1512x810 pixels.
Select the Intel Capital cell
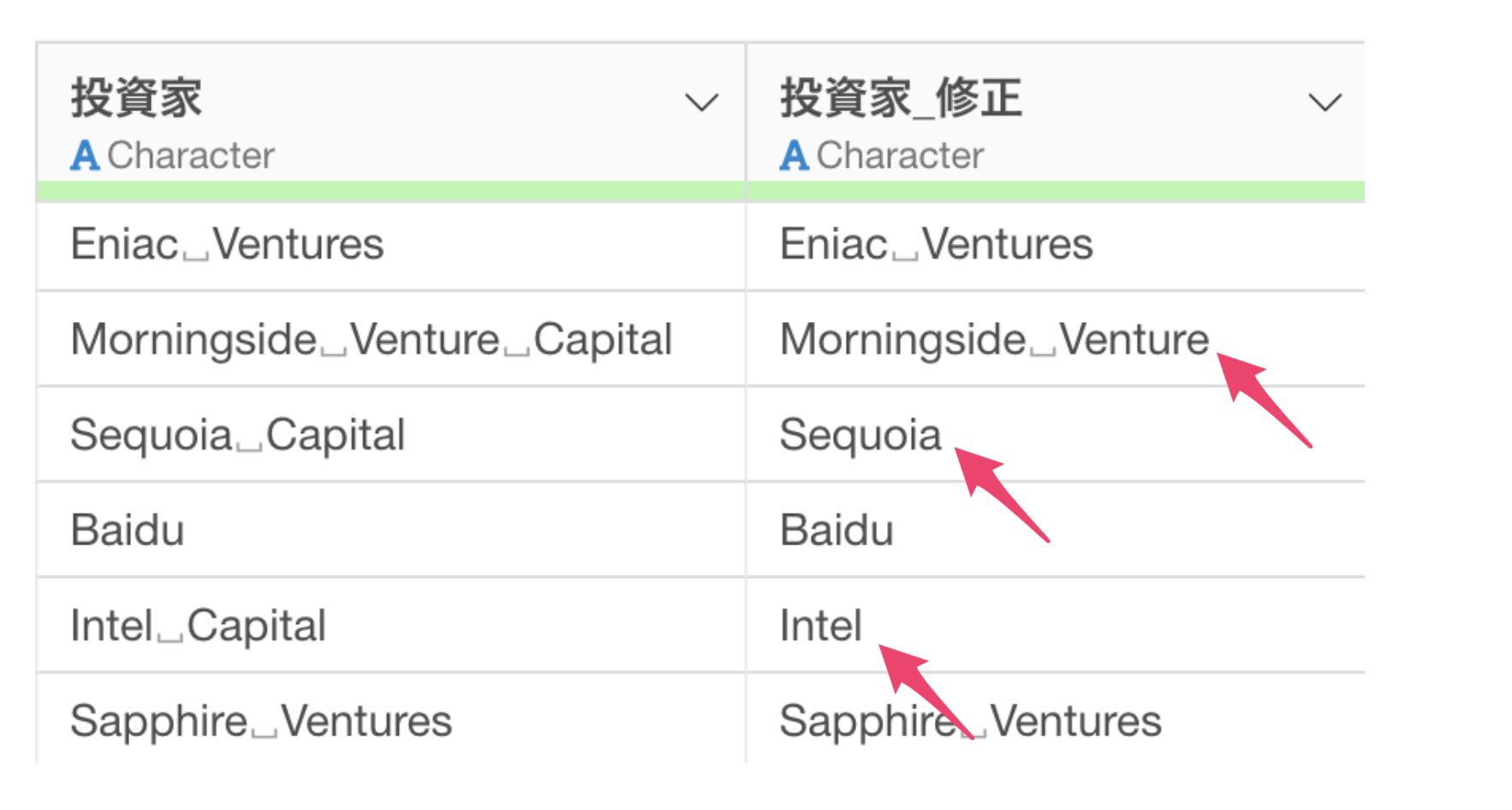click(x=391, y=625)
